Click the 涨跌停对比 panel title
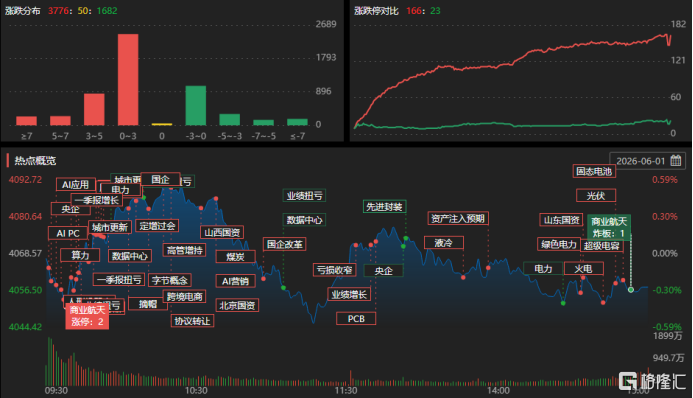The height and width of the screenshot is (398, 693). click(x=376, y=11)
